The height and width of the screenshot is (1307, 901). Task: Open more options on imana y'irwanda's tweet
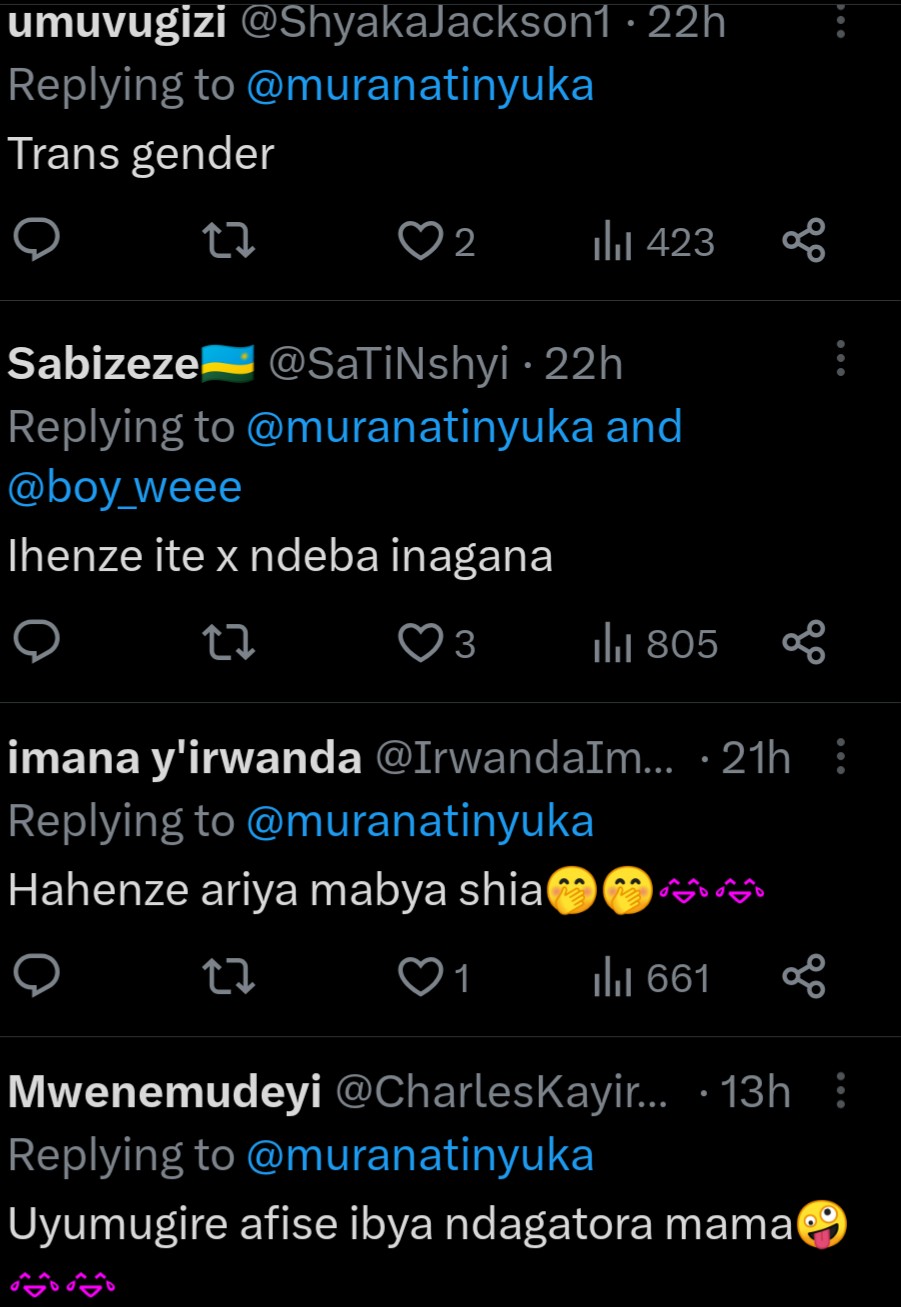(841, 757)
